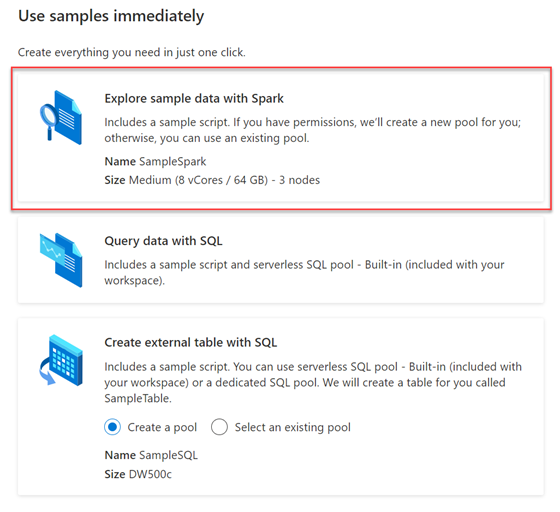Select the Select an existing pool option

click(x=219, y=427)
